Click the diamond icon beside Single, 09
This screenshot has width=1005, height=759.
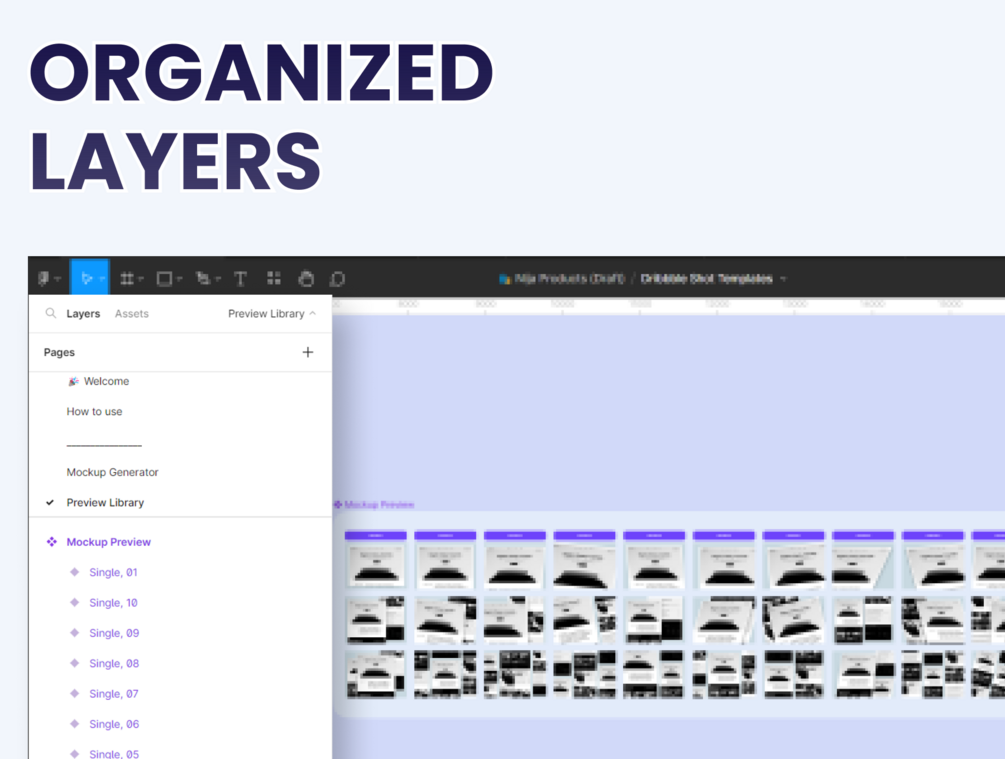tap(74, 633)
